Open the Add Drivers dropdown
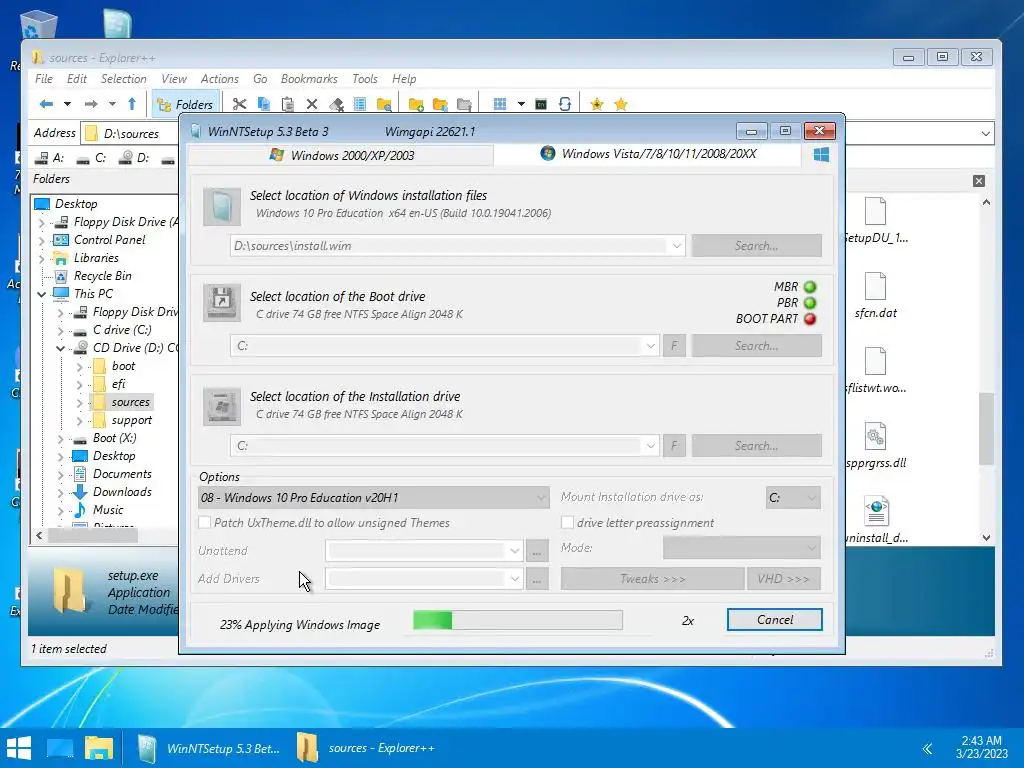Viewport: 1024px width, 768px height. click(515, 579)
